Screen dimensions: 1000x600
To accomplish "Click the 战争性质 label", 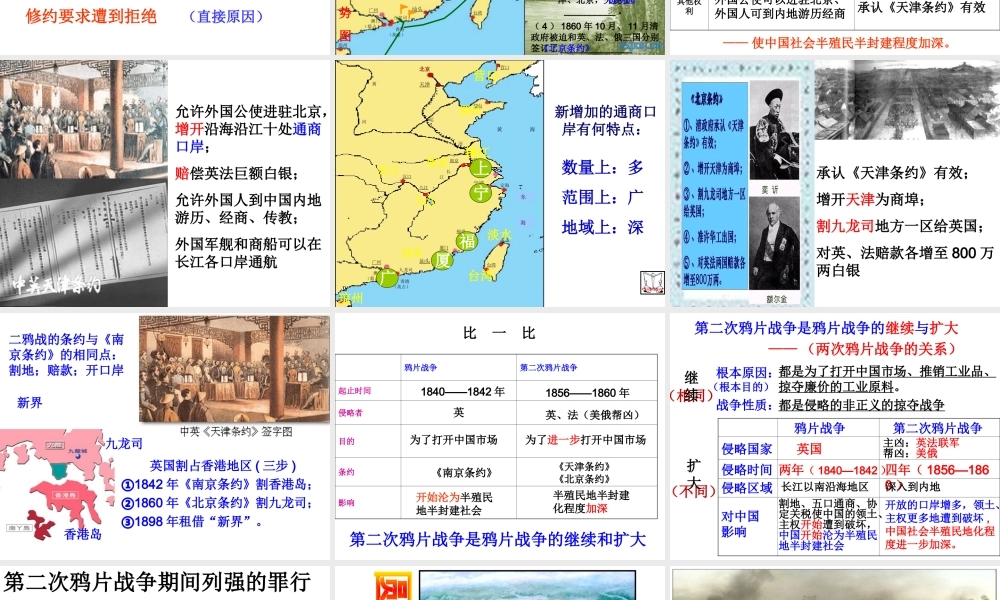I will (x=742, y=405).
